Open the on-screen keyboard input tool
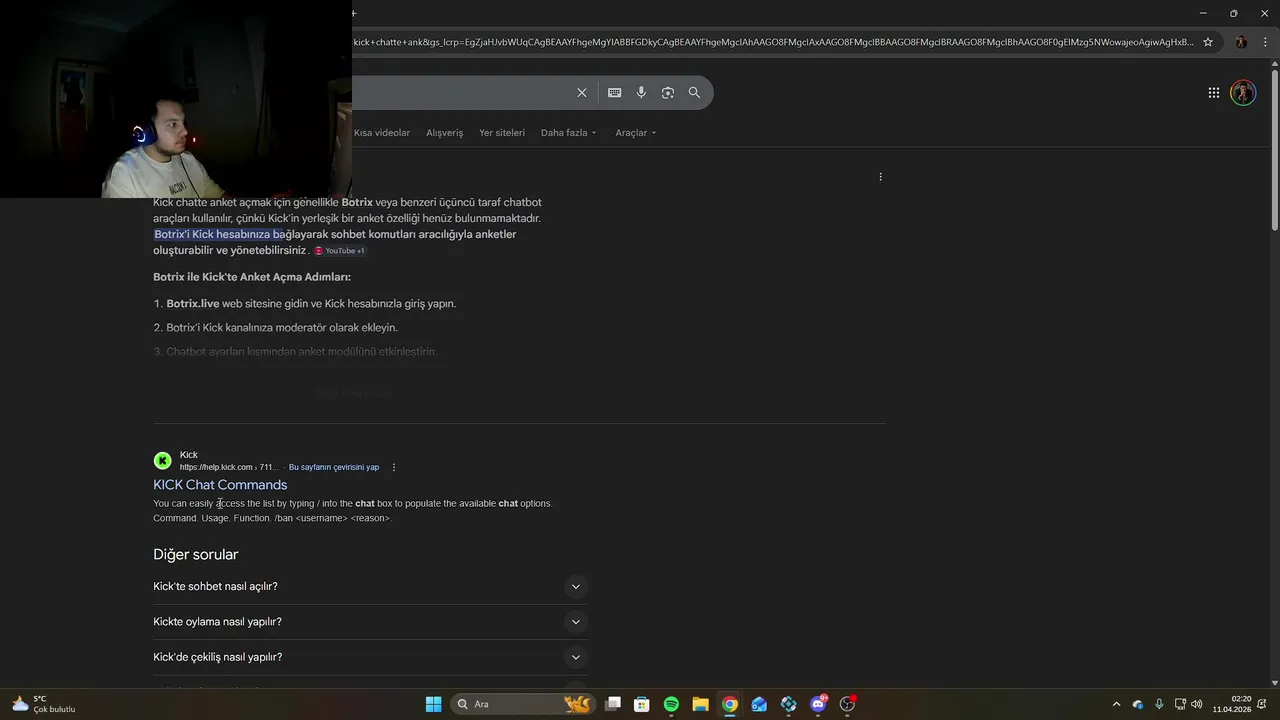Viewport: 1280px width, 720px height. tap(614, 92)
